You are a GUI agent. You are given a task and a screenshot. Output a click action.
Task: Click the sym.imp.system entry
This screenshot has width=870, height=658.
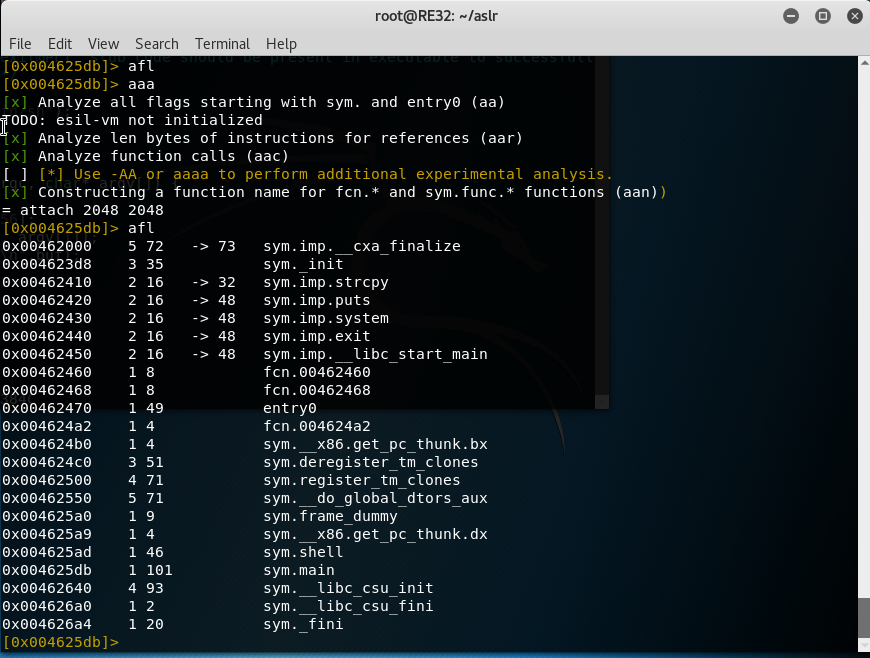pos(325,318)
